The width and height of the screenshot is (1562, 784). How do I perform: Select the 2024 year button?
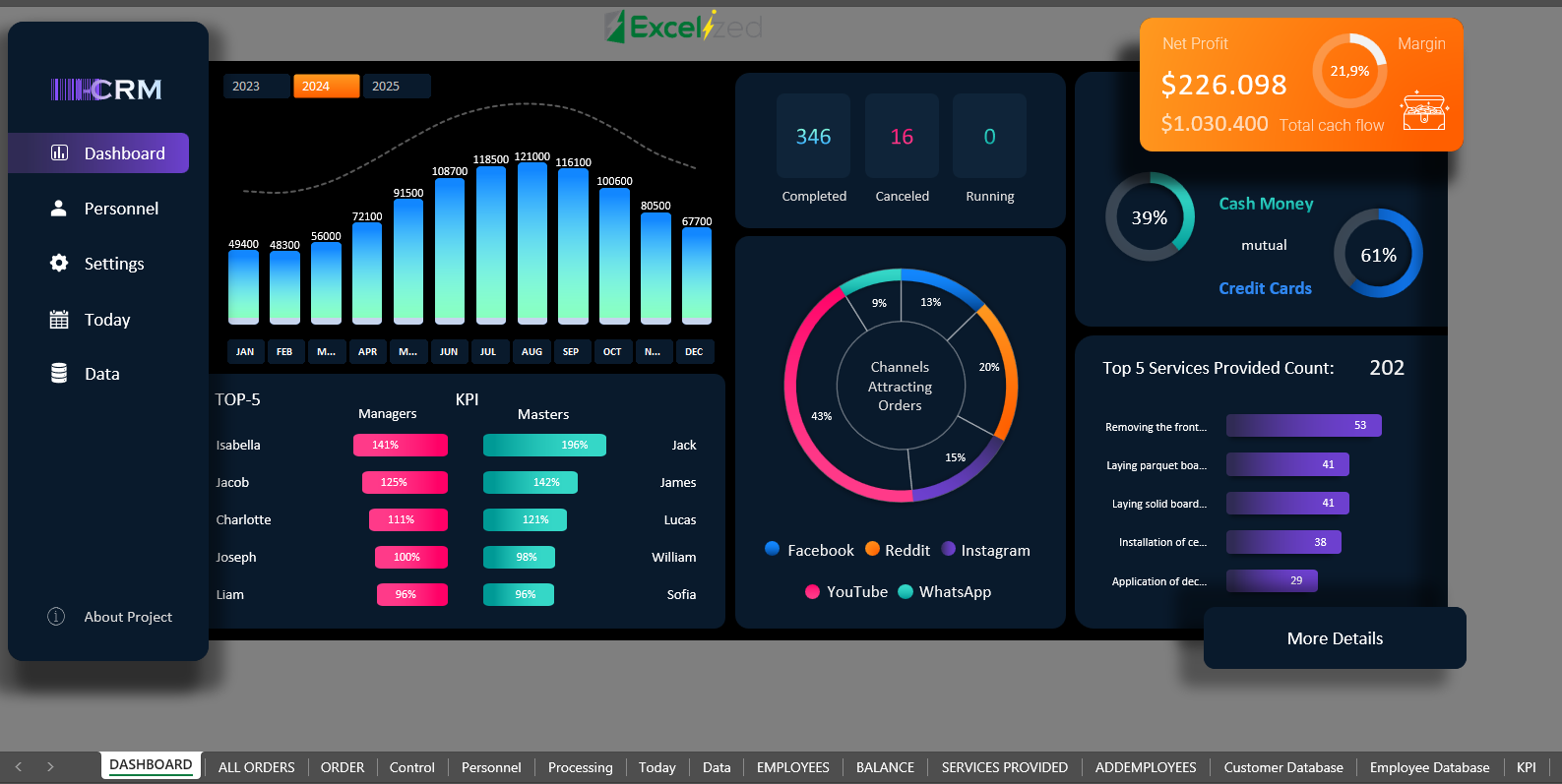(x=326, y=86)
